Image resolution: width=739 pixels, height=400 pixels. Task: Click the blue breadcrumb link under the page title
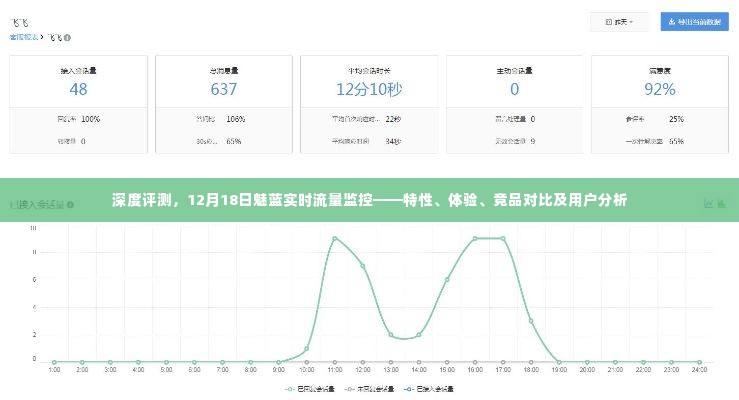pyautogui.click(x=24, y=37)
